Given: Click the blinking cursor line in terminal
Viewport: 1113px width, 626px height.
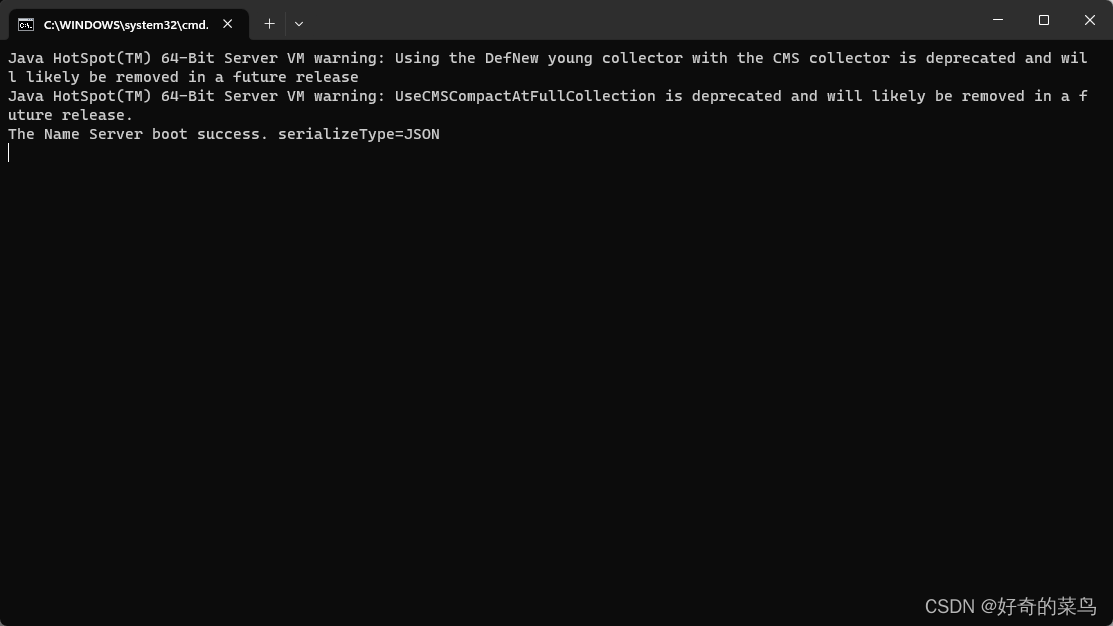Looking at the screenshot, I should [9, 153].
